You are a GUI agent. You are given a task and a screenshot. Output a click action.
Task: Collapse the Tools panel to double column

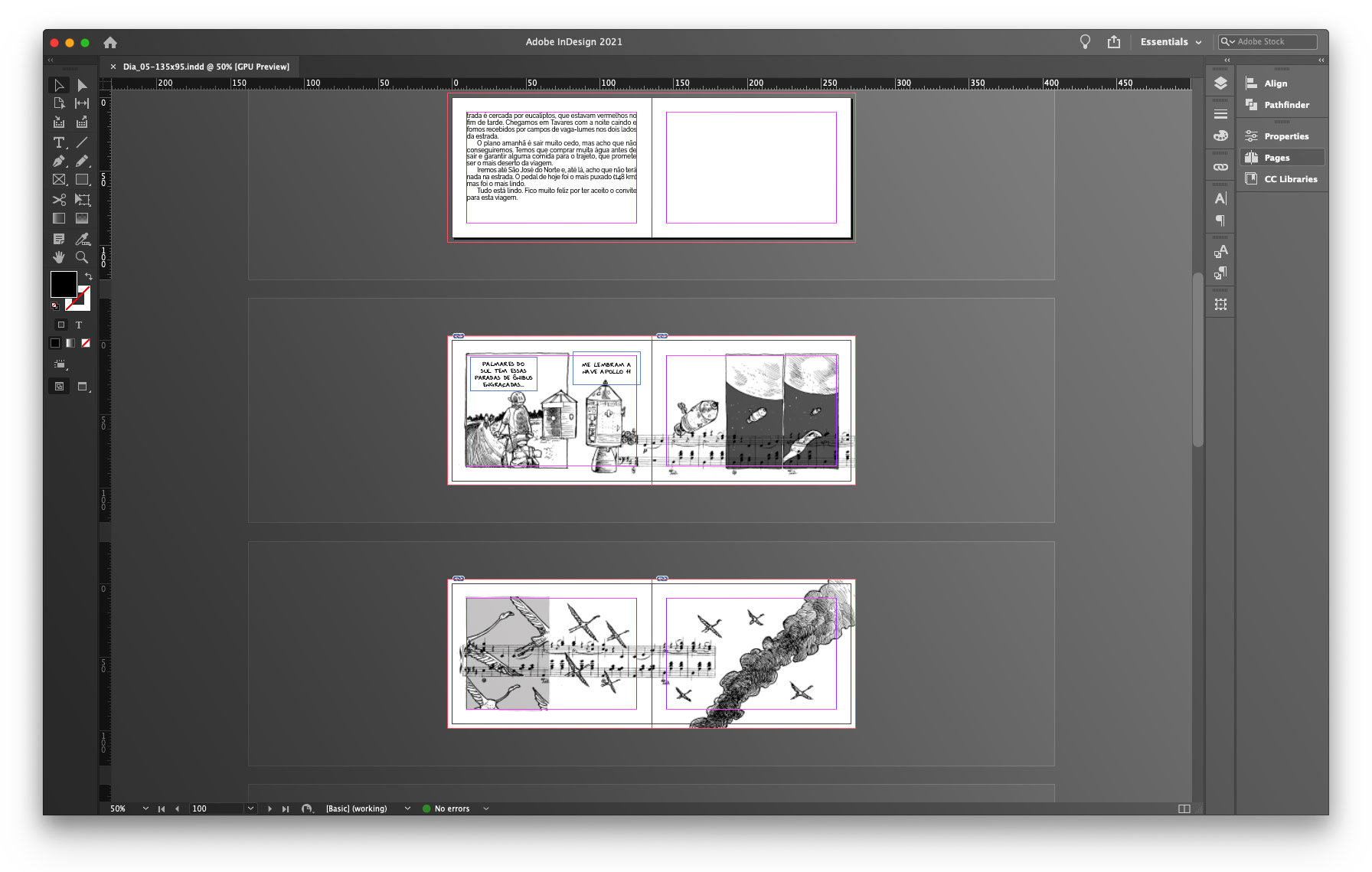(51, 60)
